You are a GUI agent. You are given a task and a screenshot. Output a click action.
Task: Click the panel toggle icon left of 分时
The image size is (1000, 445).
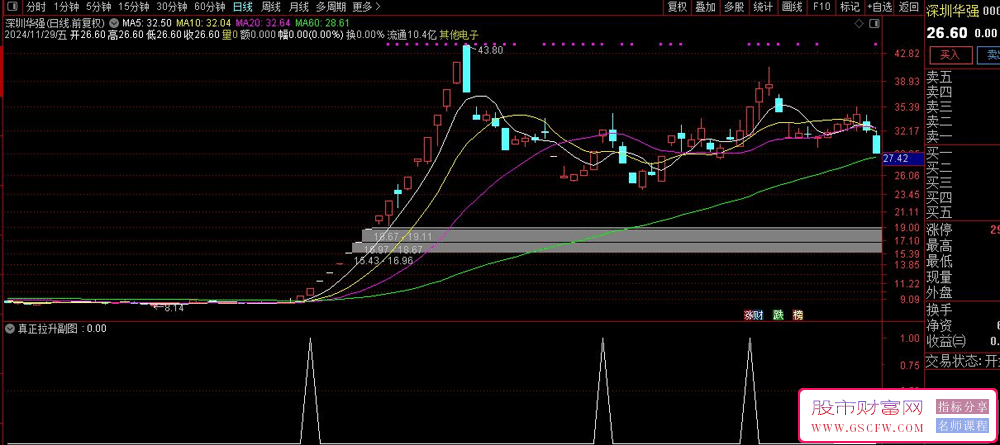click(14, 7)
